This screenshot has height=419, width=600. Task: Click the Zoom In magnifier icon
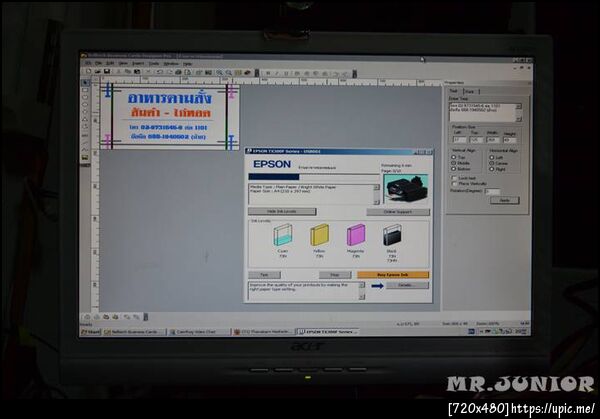pyautogui.click(x=219, y=72)
